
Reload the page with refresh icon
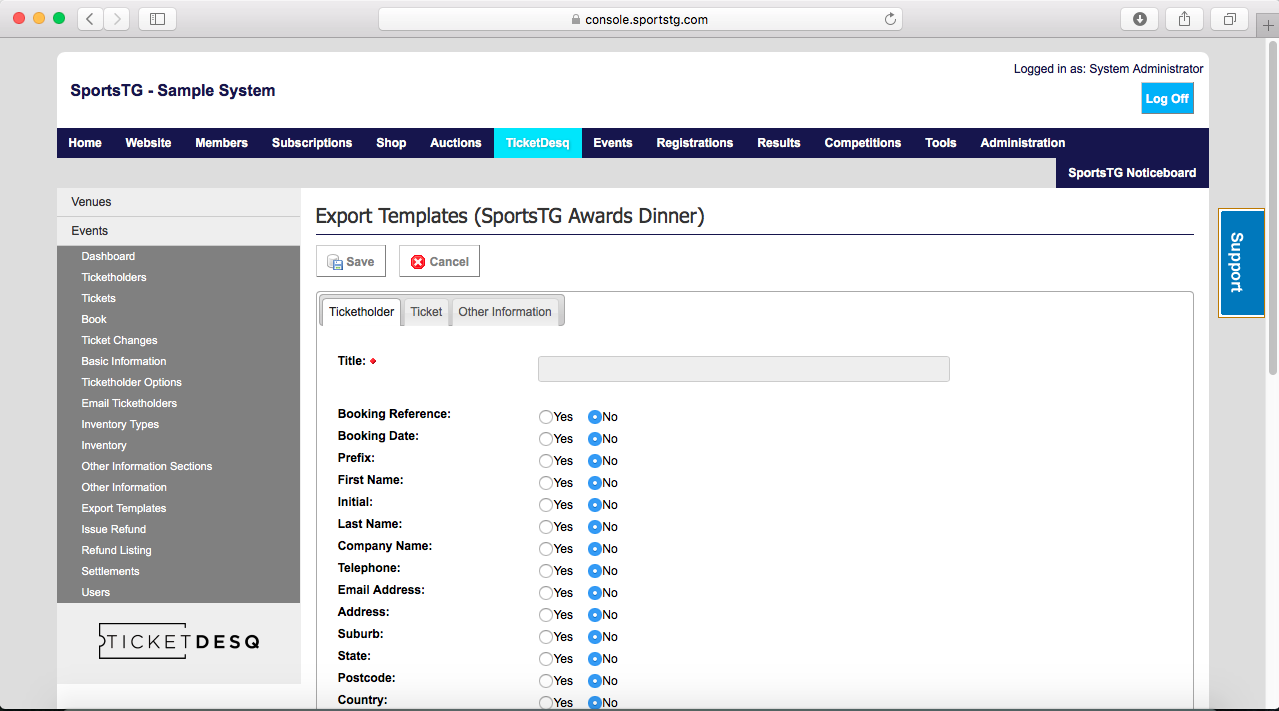pos(889,18)
